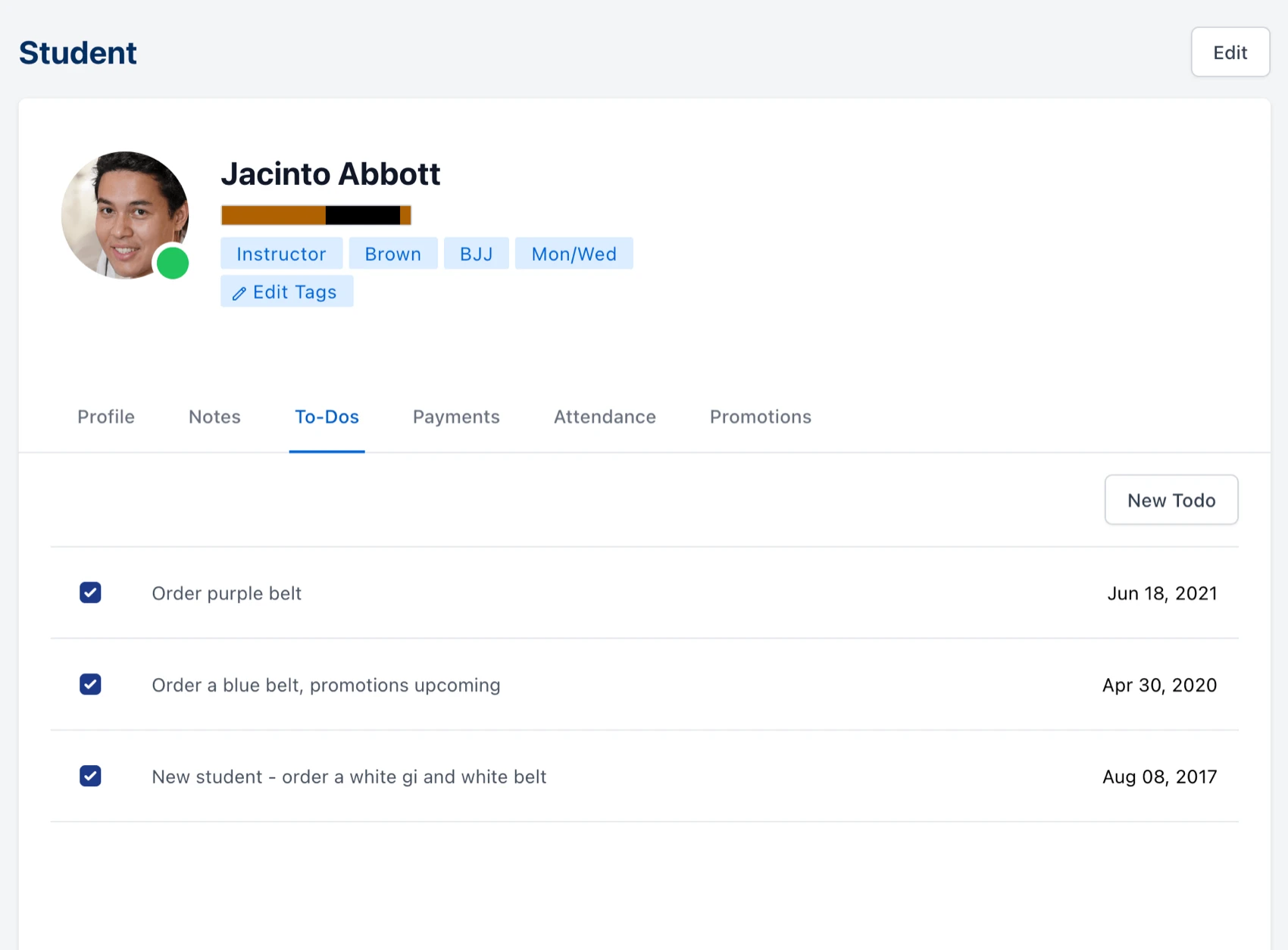Open the Attendance tab
The height and width of the screenshot is (950, 1288).
(x=605, y=417)
